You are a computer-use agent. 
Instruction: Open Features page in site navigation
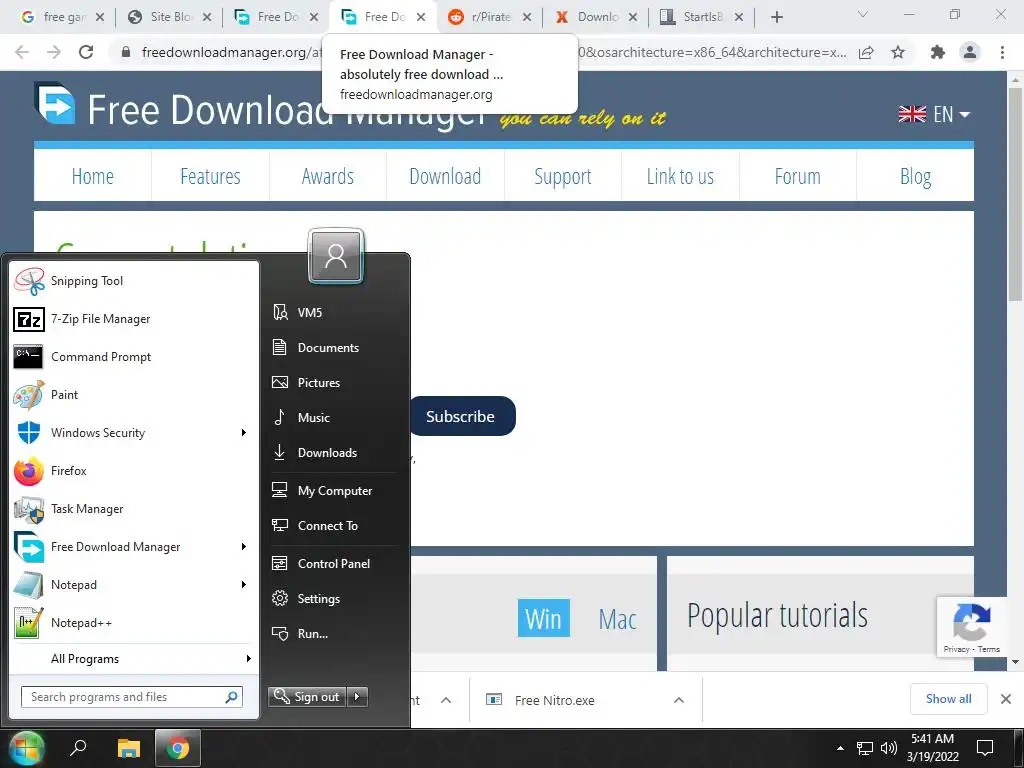[210, 176]
